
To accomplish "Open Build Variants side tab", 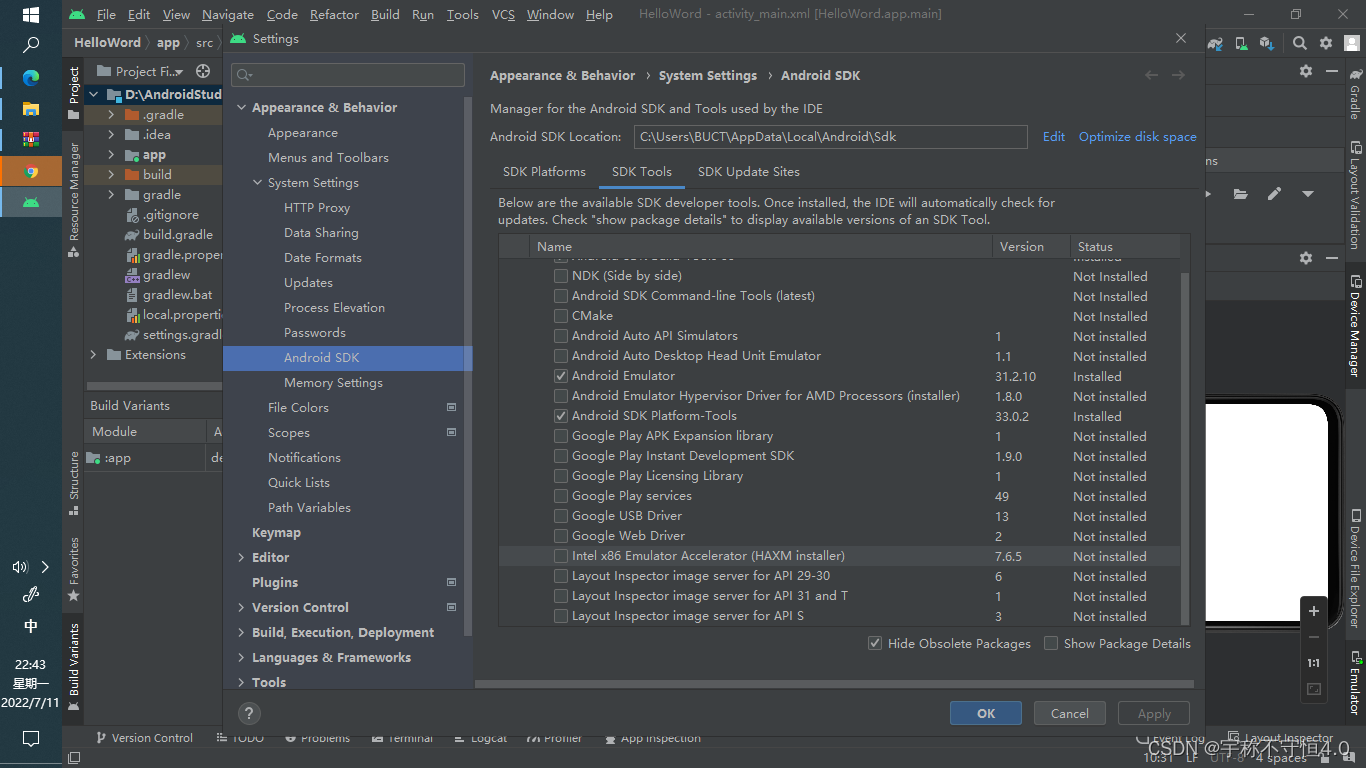I will coord(73,667).
